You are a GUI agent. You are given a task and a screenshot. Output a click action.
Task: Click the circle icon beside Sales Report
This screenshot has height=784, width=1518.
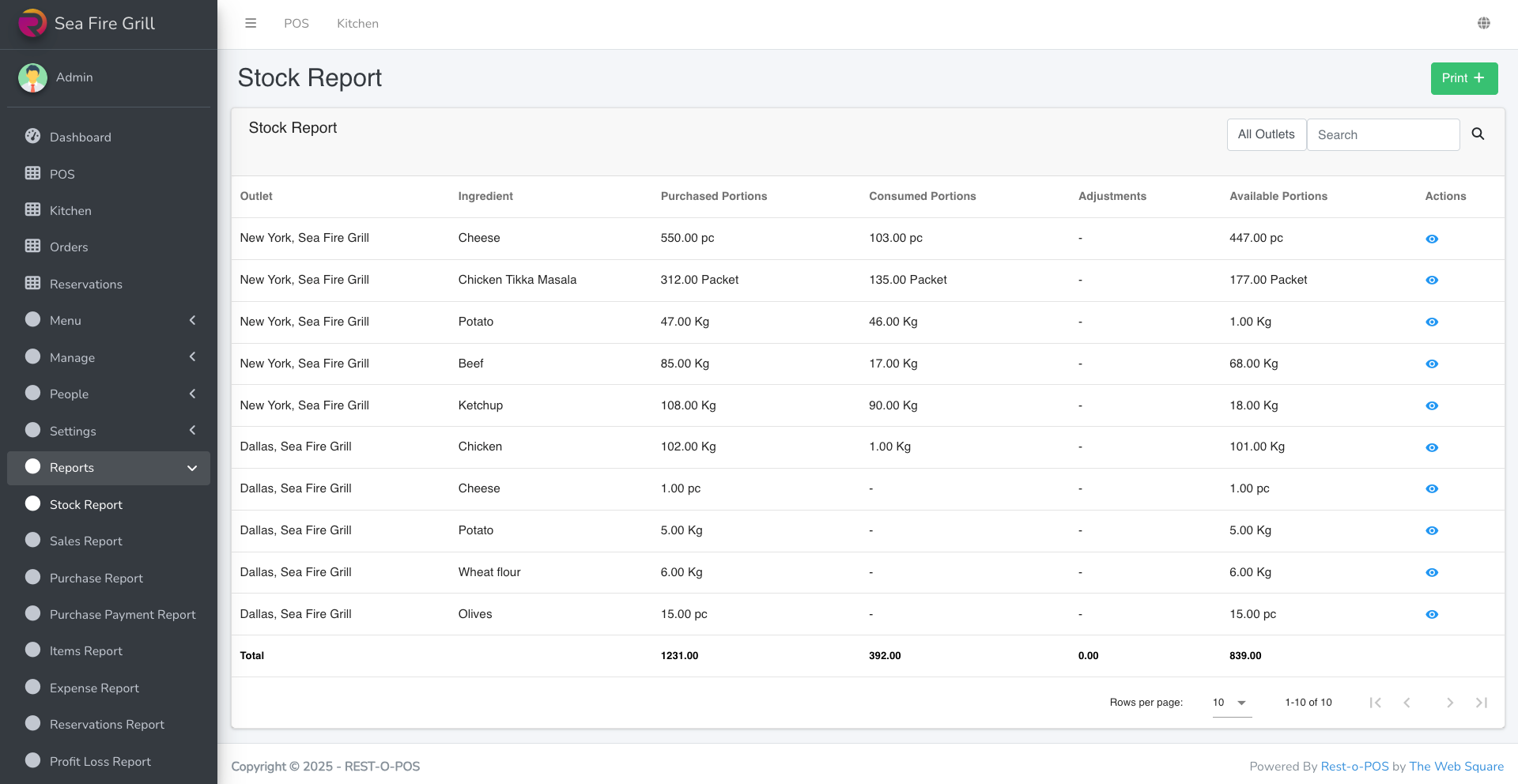32,540
